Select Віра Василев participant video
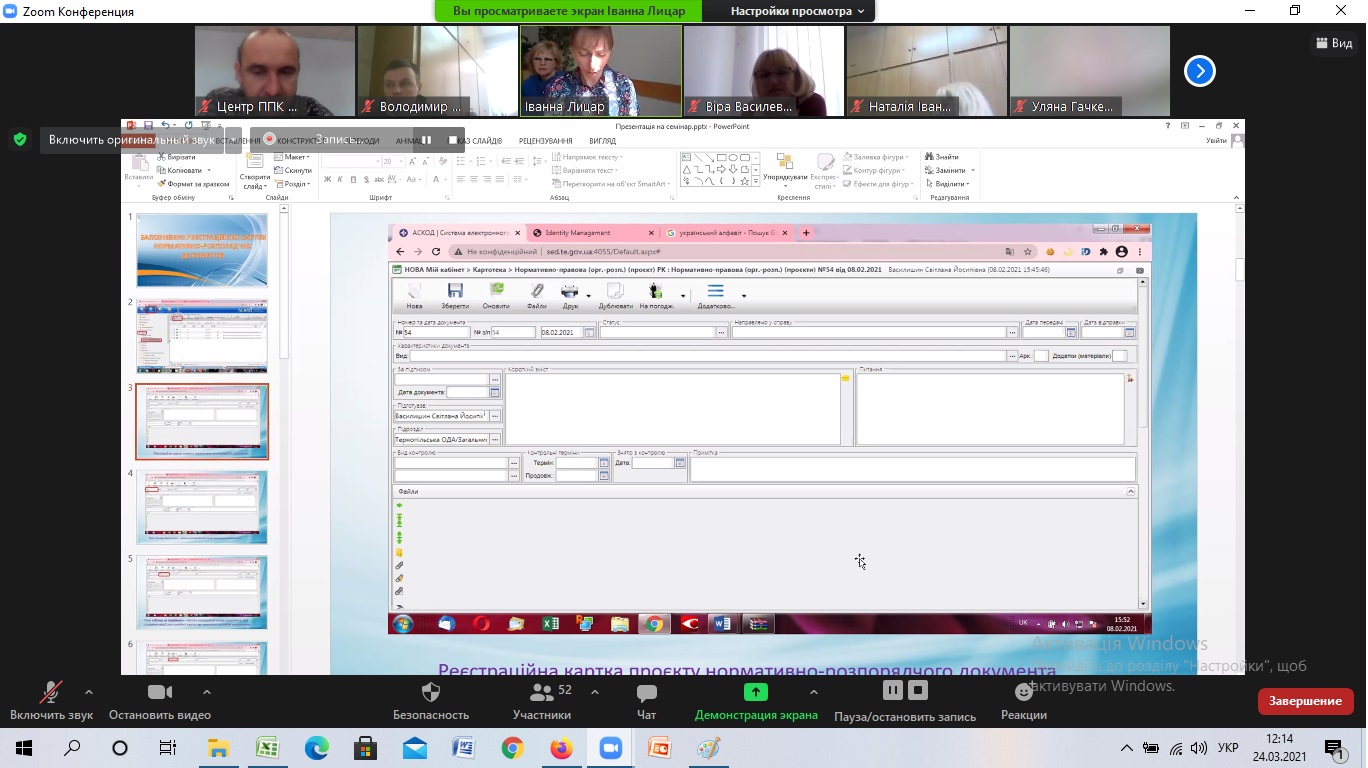 [x=763, y=71]
